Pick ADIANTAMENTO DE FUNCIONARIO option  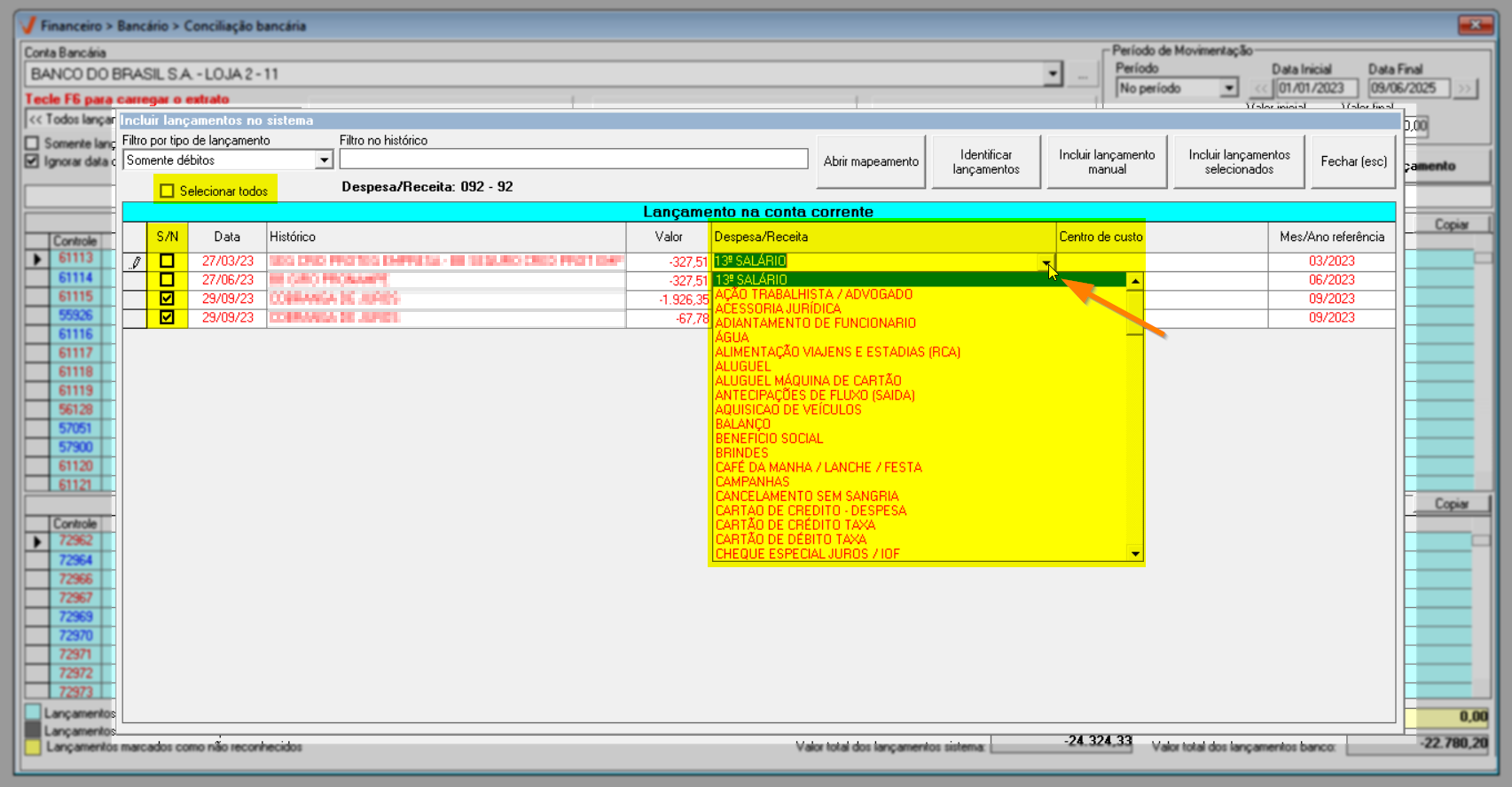[x=815, y=323]
